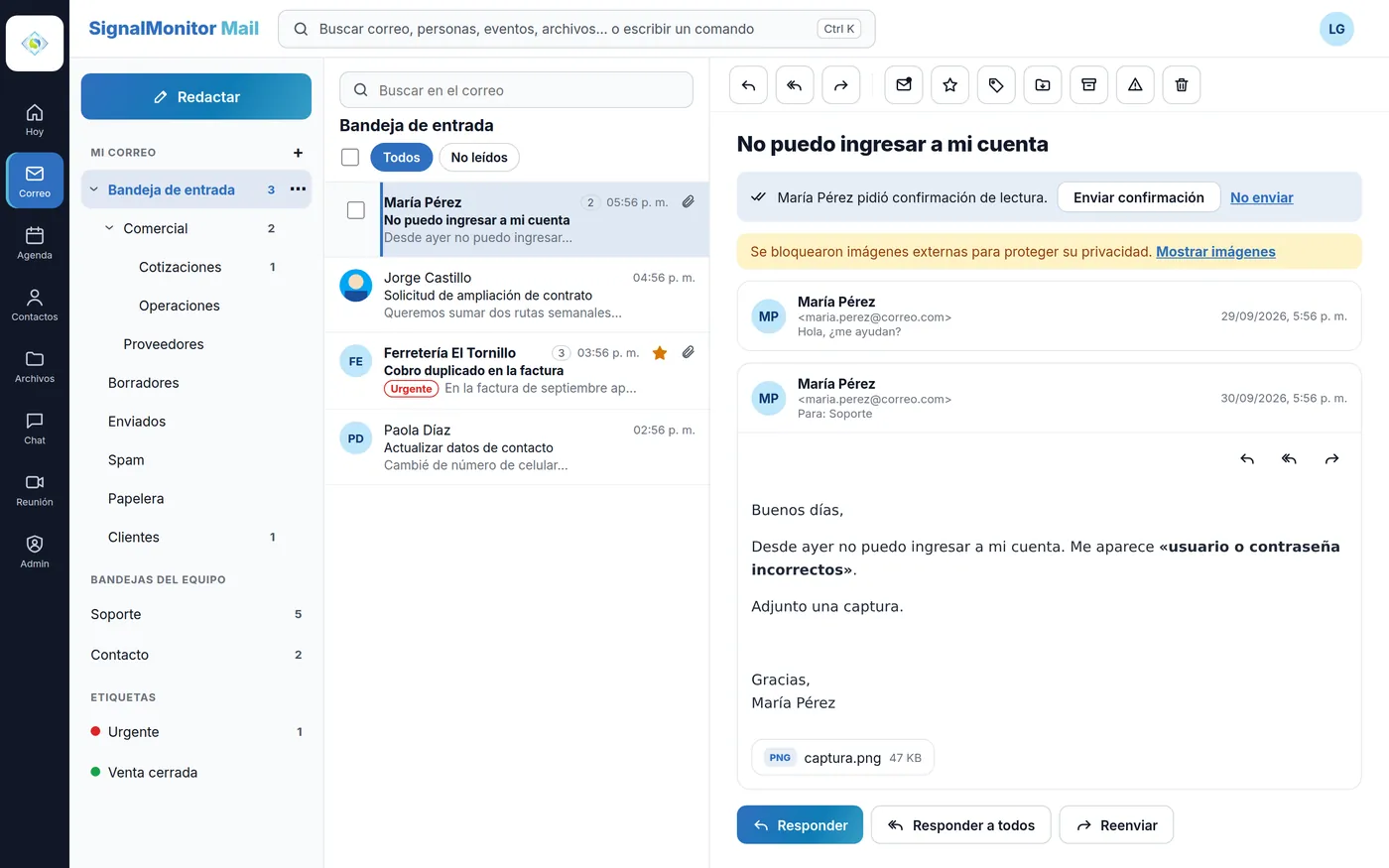Click reply-all icon in the top toolbar
Viewport: 1389px width, 868px height.
click(x=795, y=85)
